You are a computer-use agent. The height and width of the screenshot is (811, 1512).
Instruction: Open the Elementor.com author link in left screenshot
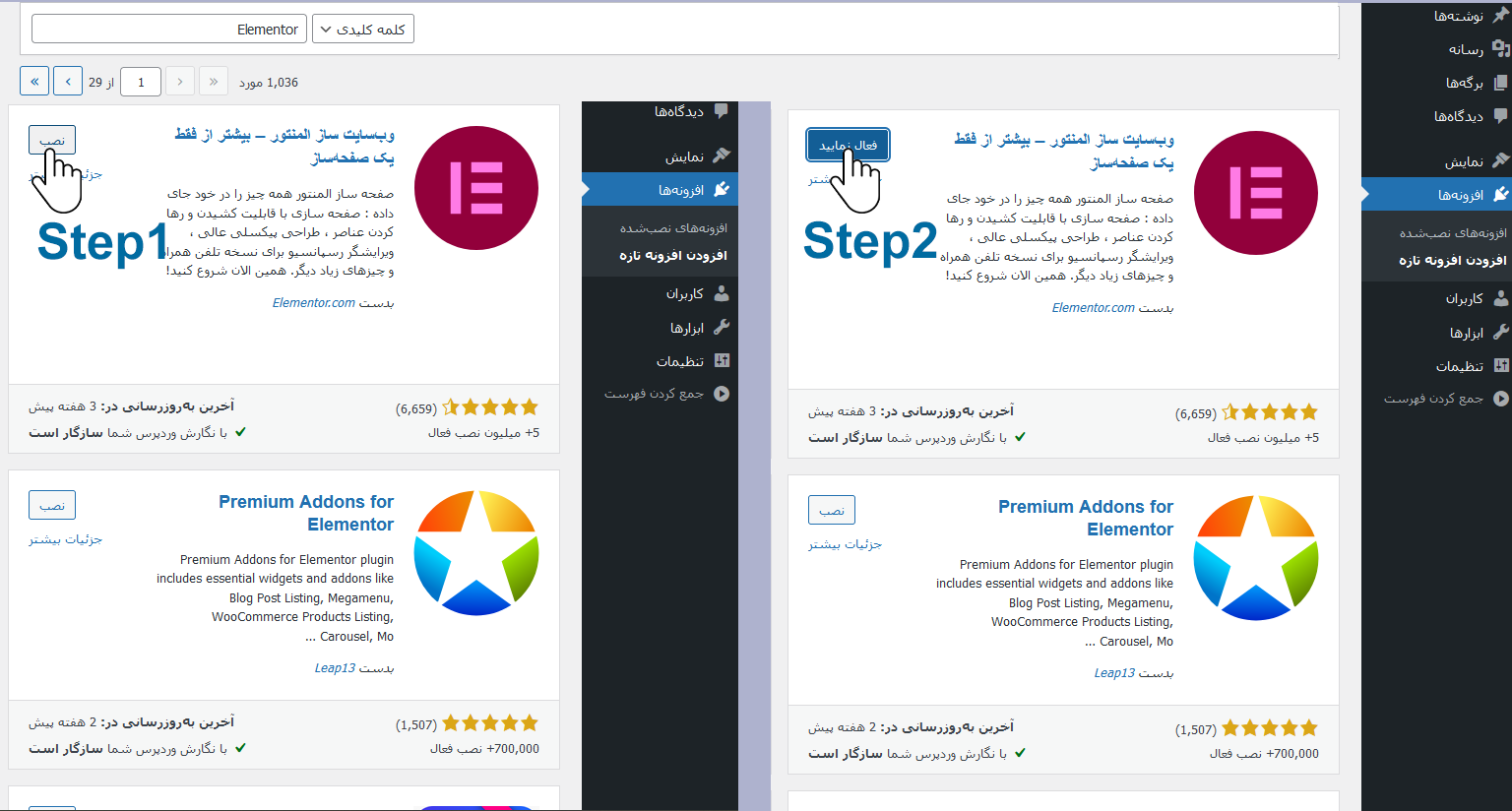pos(313,303)
